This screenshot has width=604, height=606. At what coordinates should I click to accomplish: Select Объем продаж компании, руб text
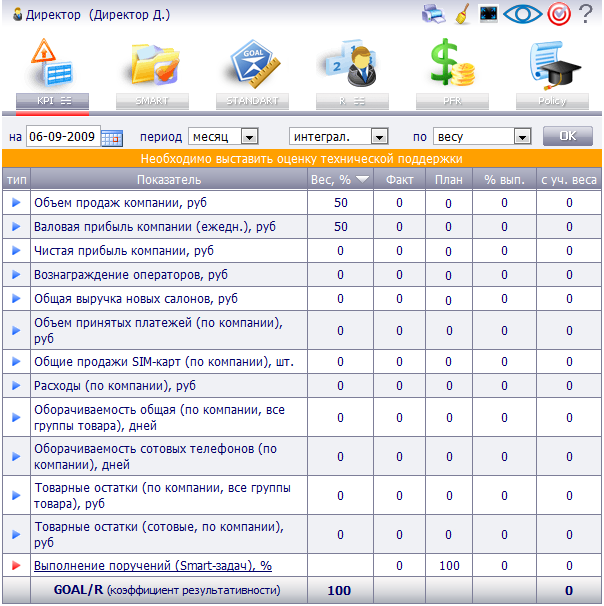(121, 203)
